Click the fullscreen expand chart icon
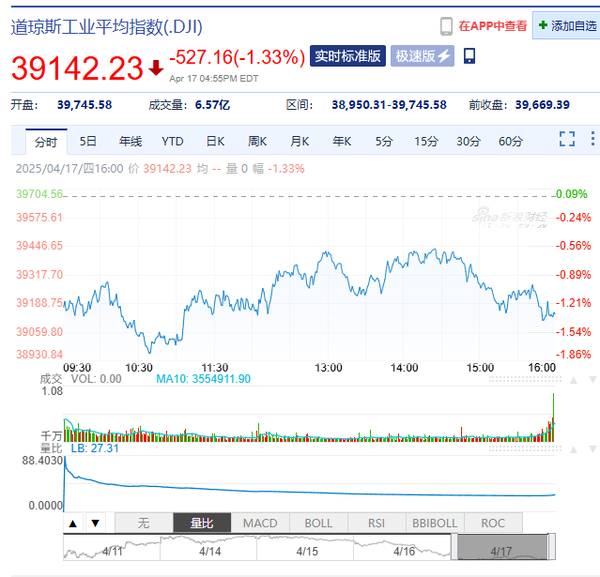Image resolution: width=600 pixels, height=577 pixels. coord(567,139)
